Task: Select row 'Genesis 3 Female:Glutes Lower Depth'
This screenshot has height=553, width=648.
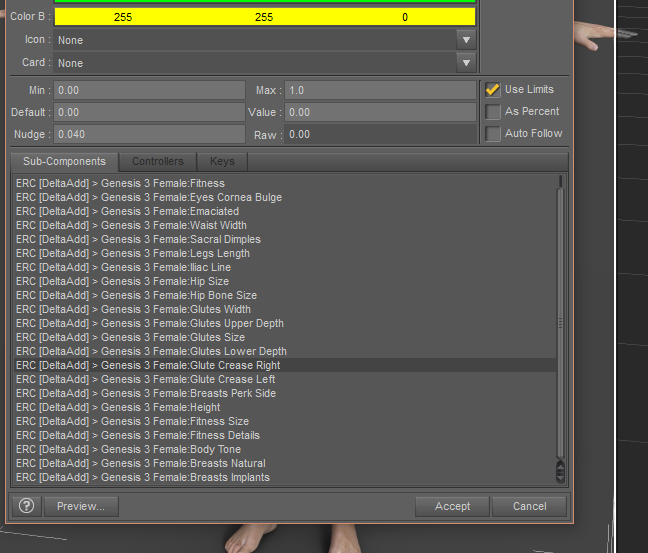Action: pos(285,351)
